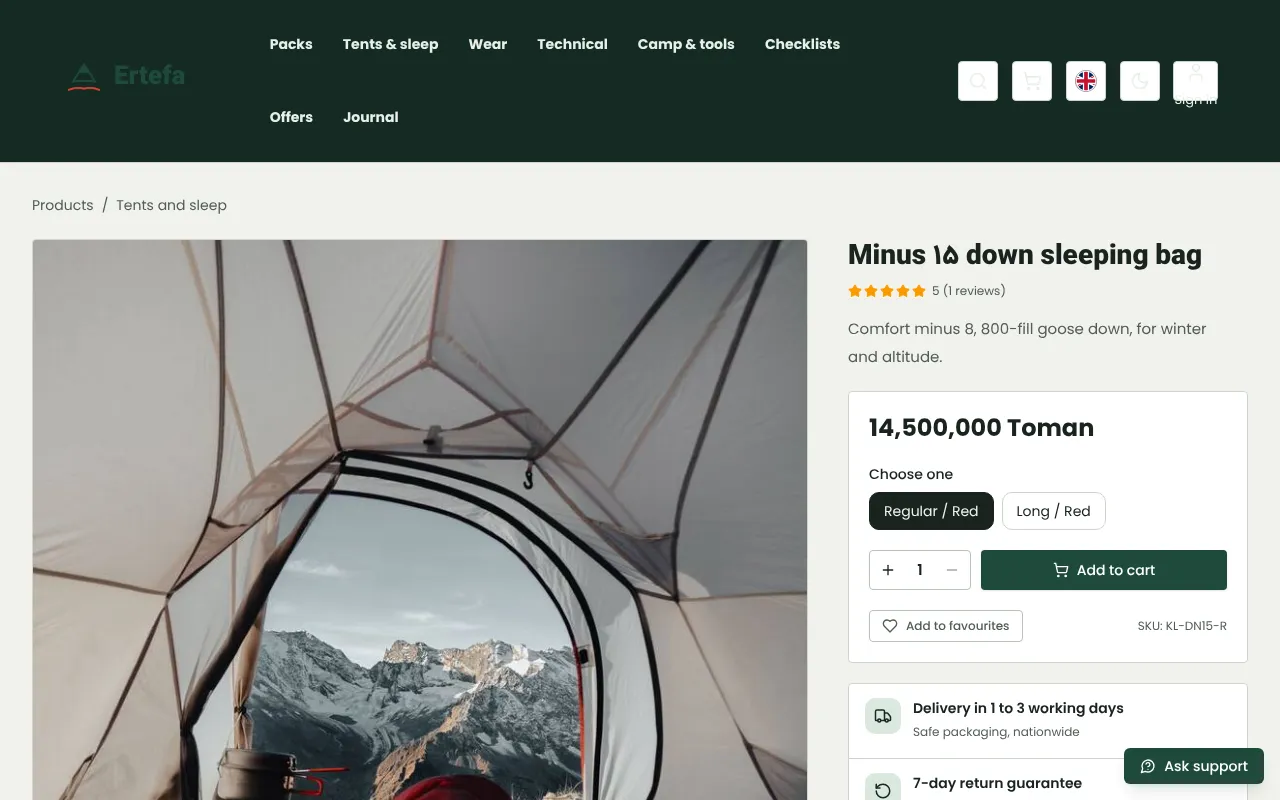Click the Delivery in 1 to 3 working days text
This screenshot has width=1280, height=800.
[1018, 708]
